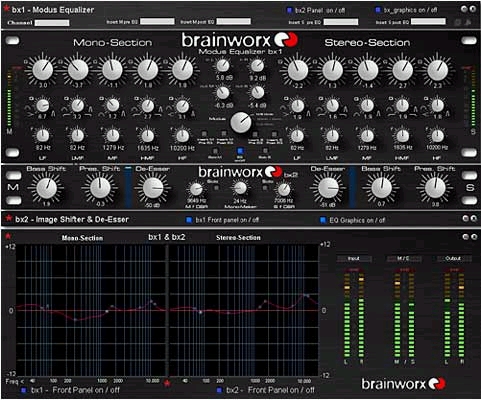Click the center knob showing -5.4 dB
The image size is (481, 400).
click(x=257, y=93)
